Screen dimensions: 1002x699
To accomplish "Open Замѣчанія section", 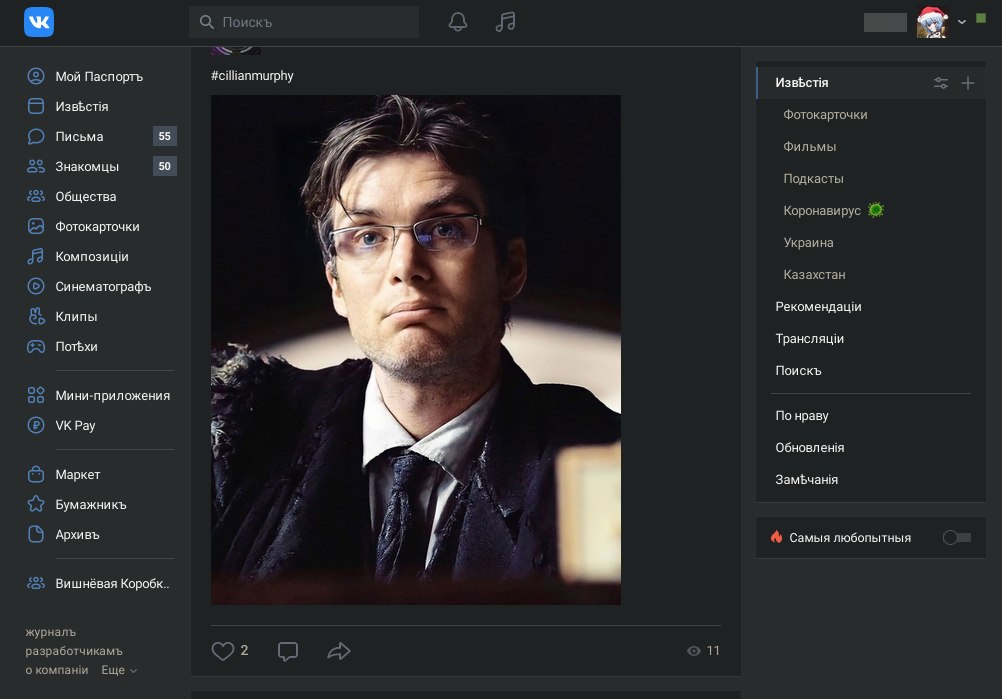I will pos(806,480).
